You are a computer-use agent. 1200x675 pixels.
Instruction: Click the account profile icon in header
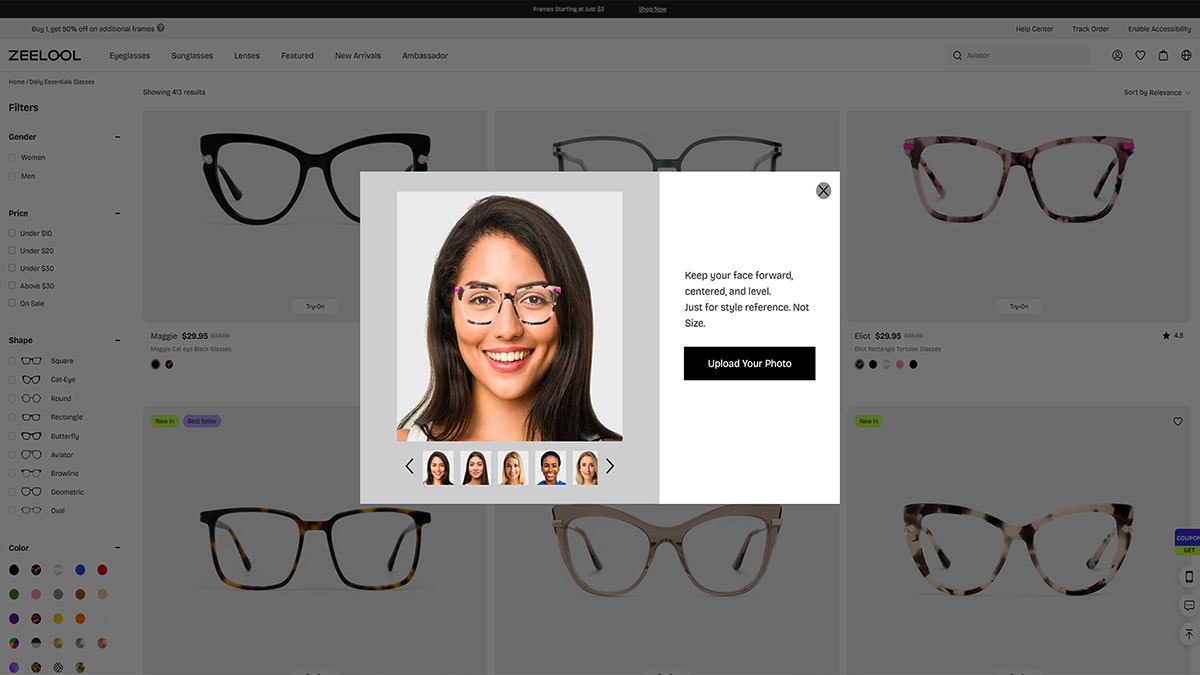pos(1117,56)
